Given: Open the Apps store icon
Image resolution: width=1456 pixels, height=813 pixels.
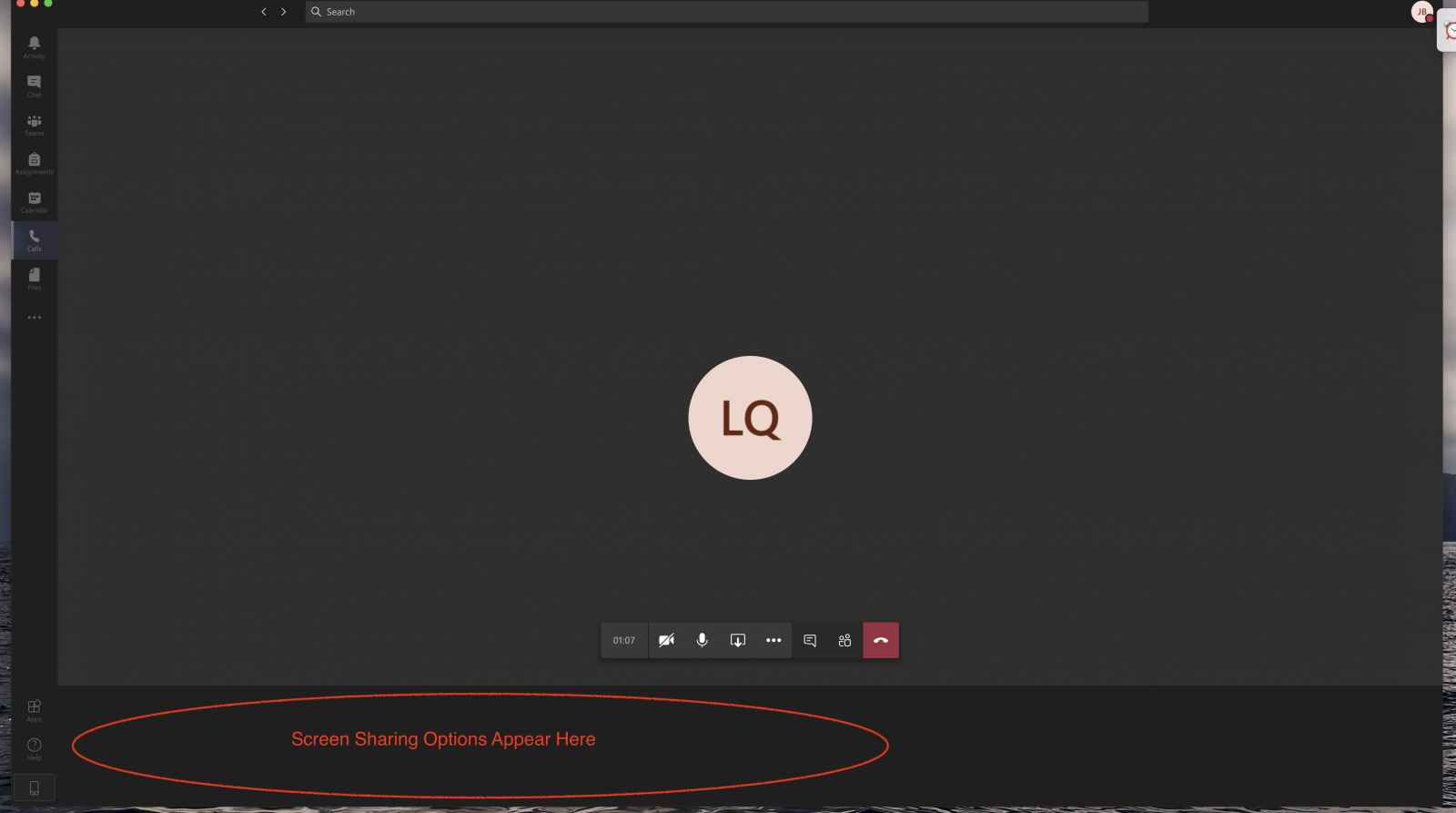Looking at the screenshot, I should 34,710.
